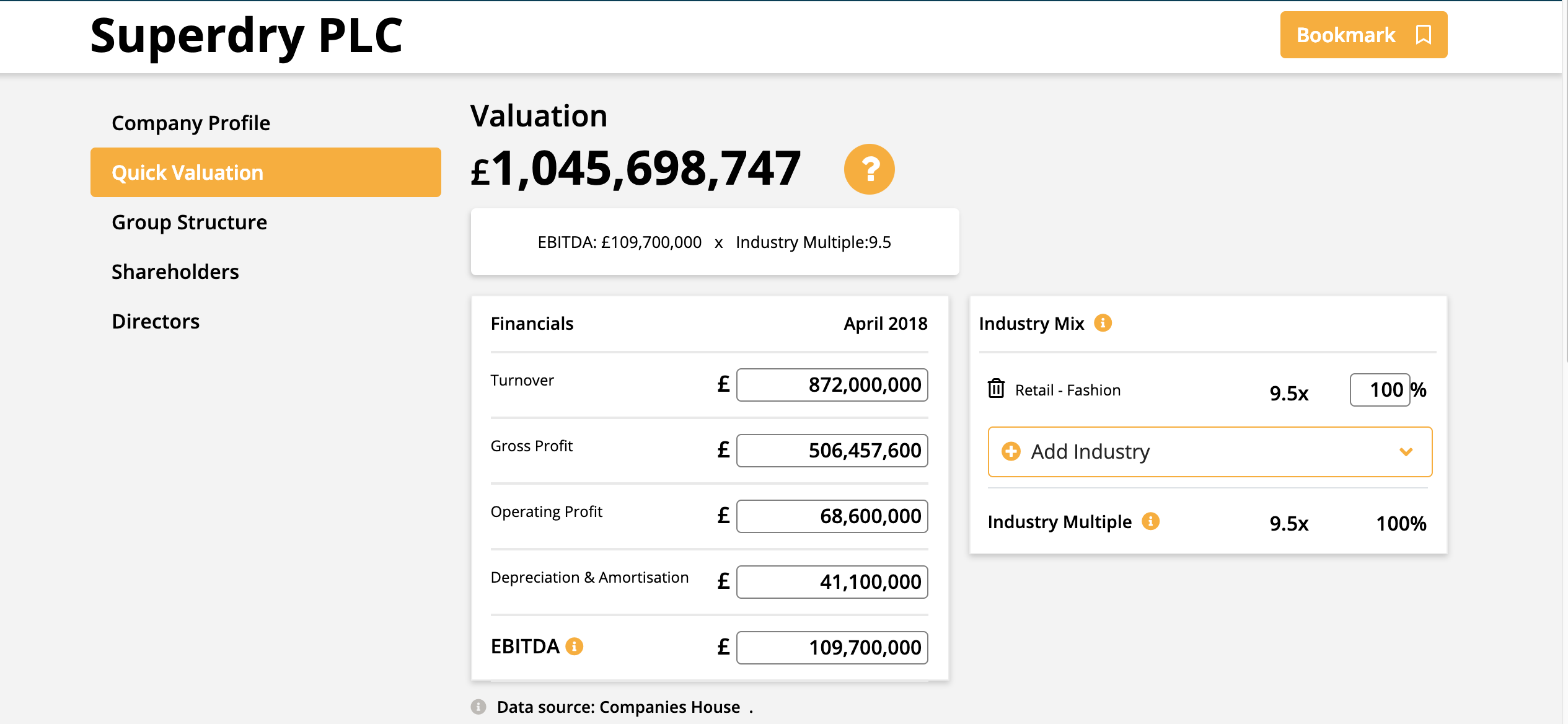Edit the EBITDA amount field
The height and width of the screenshot is (724, 1568).
[x=832, y=648]
